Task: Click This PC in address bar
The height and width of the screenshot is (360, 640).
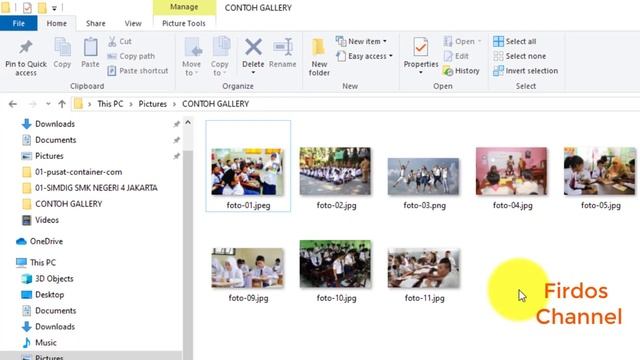Action: pos(110,104)
